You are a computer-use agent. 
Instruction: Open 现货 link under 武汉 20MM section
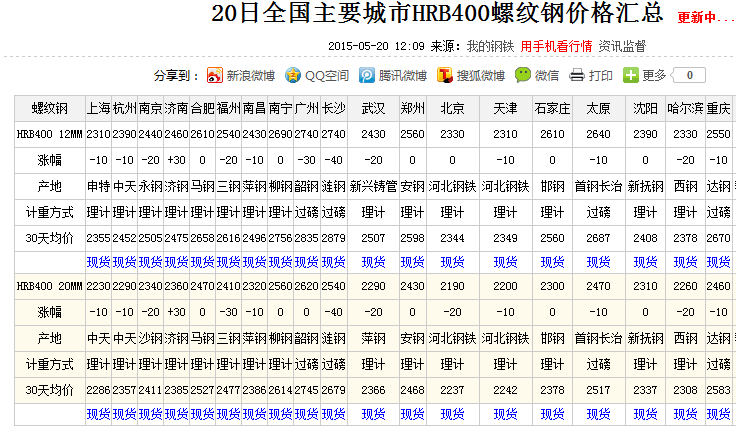[x=373, y=414]
